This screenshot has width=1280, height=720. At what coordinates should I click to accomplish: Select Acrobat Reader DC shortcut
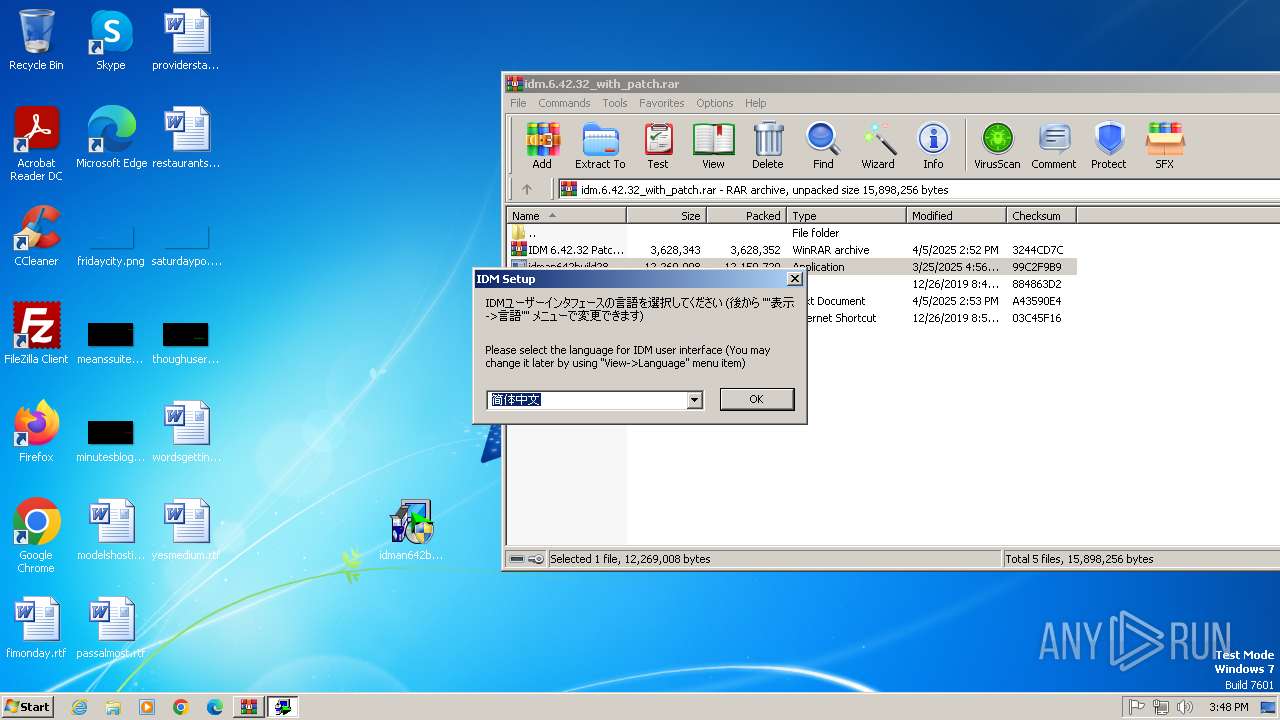point(36,144)
